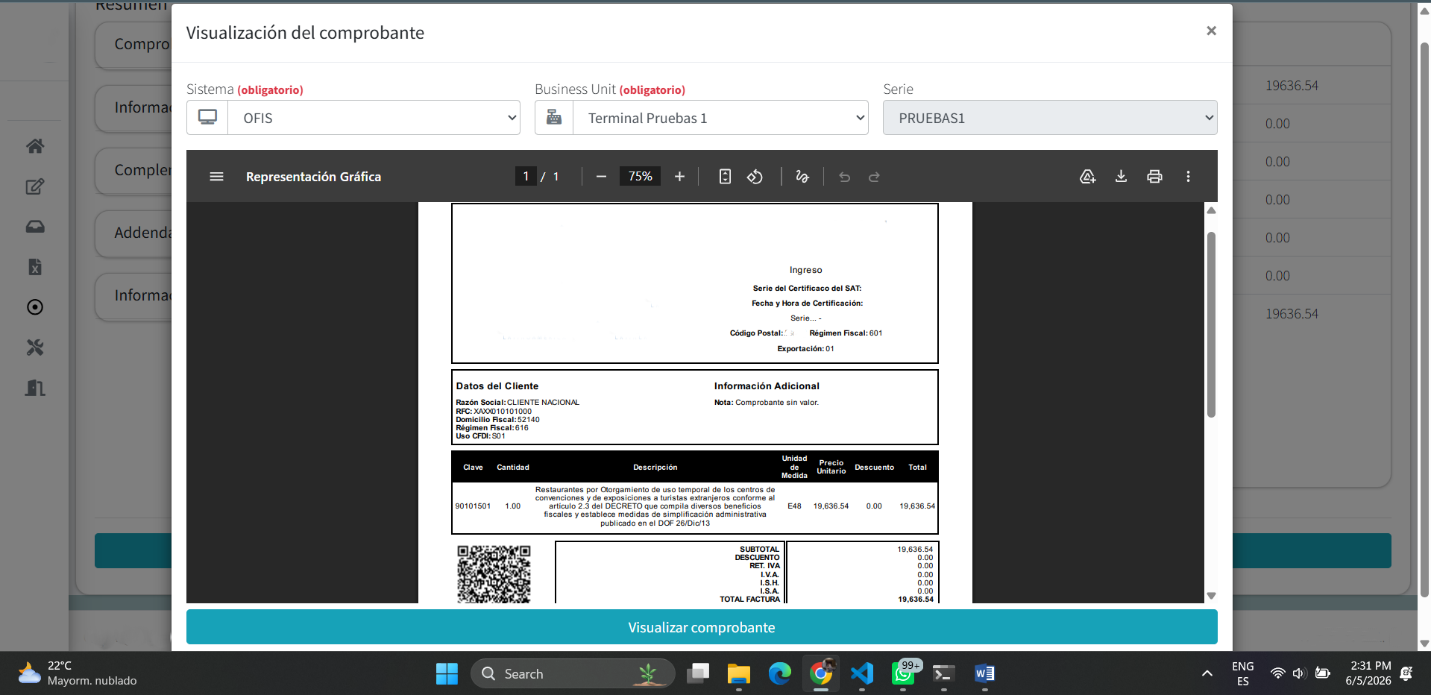Click the E48 unit of measure cell
Screen dimensions: 1431x695
[794, 506]
